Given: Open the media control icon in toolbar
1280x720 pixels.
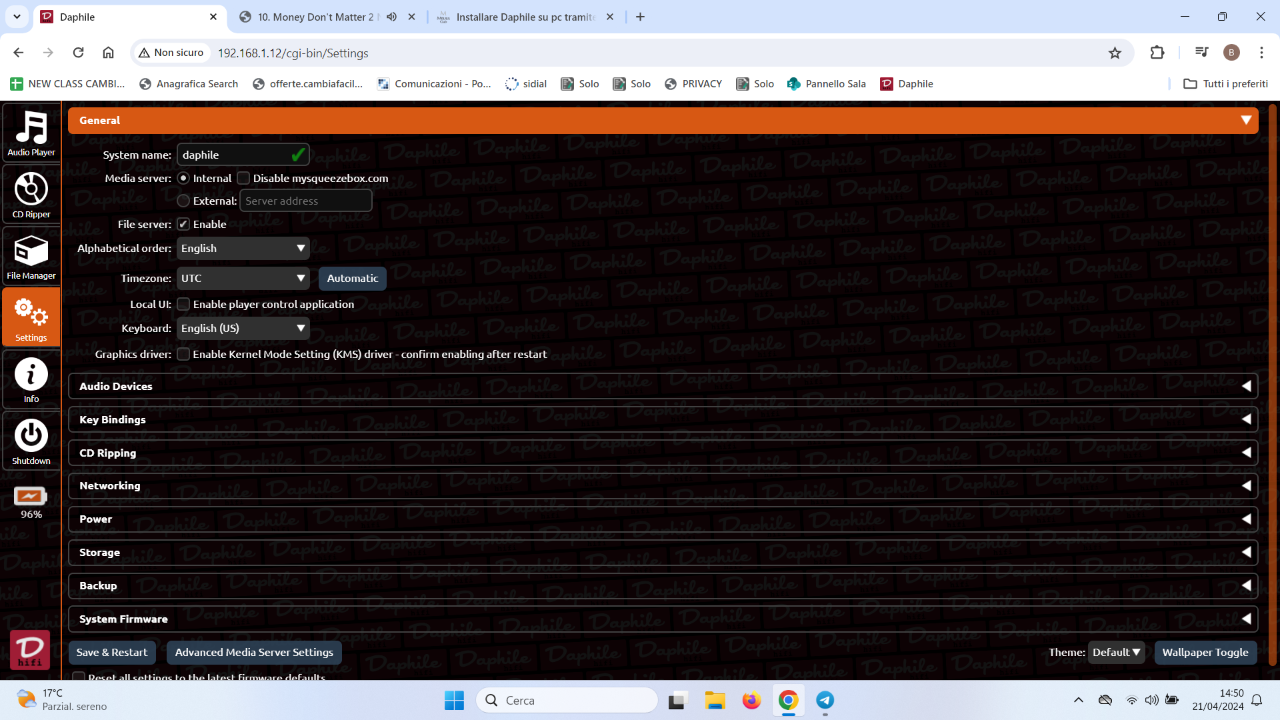Looking at the screenshot, I should tap(1201, 53).
